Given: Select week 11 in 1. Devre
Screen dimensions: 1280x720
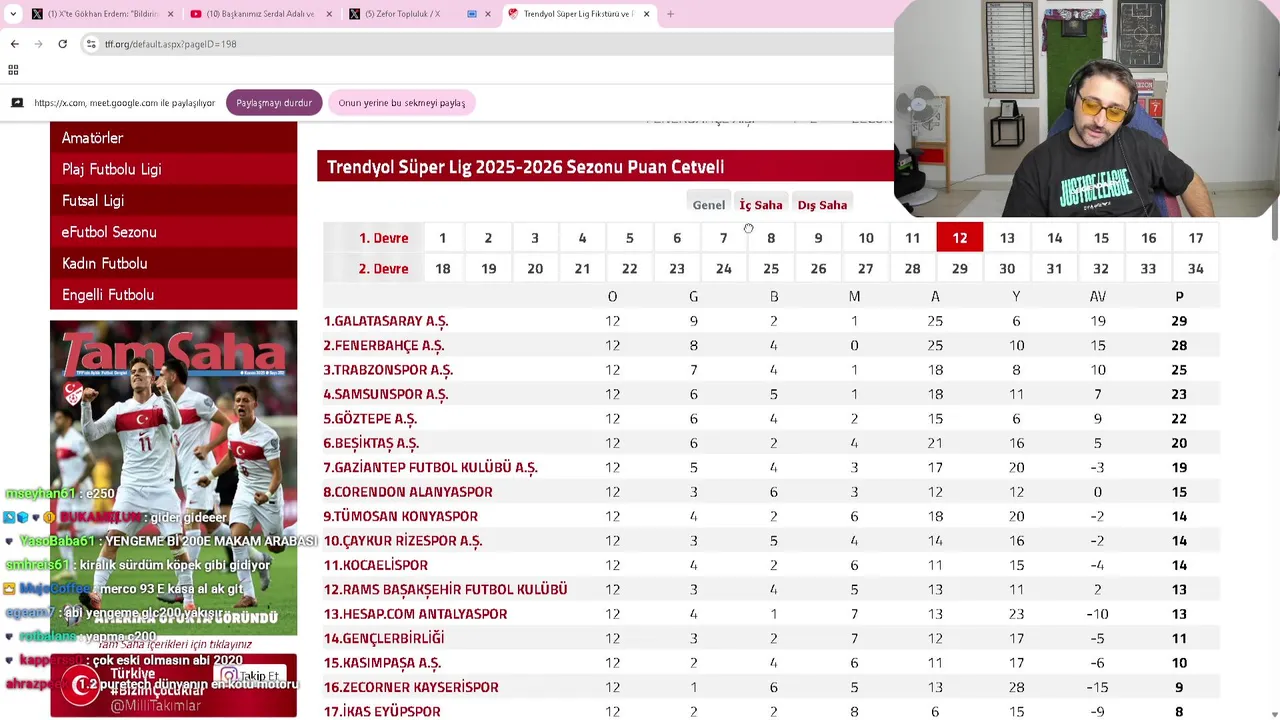Looking at the screenshot, I should click(x=912, y=238).
